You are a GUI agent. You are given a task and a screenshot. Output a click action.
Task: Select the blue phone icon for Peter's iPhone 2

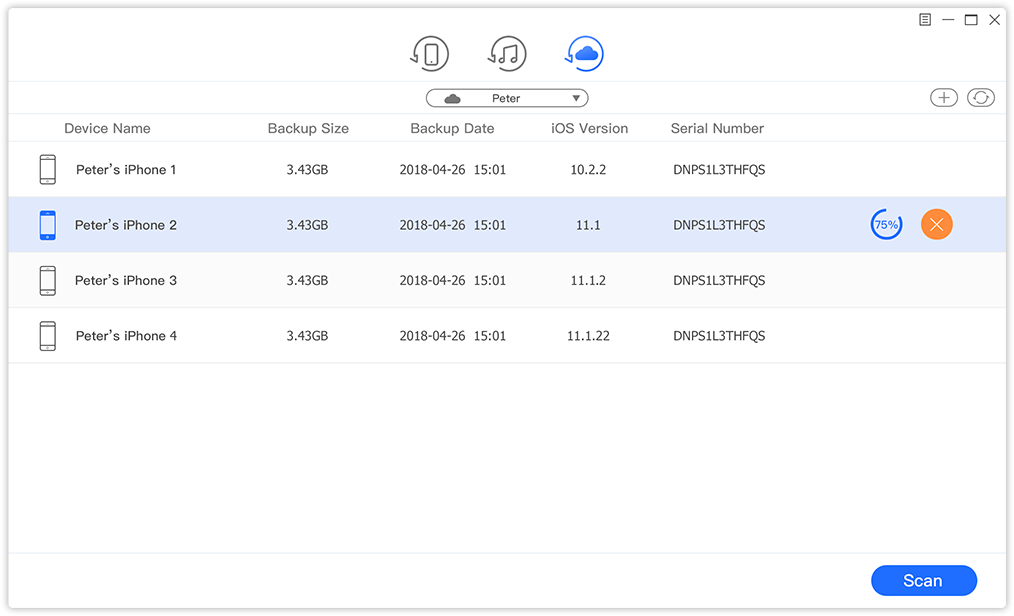pyautogui.click(x=48, y=225)
